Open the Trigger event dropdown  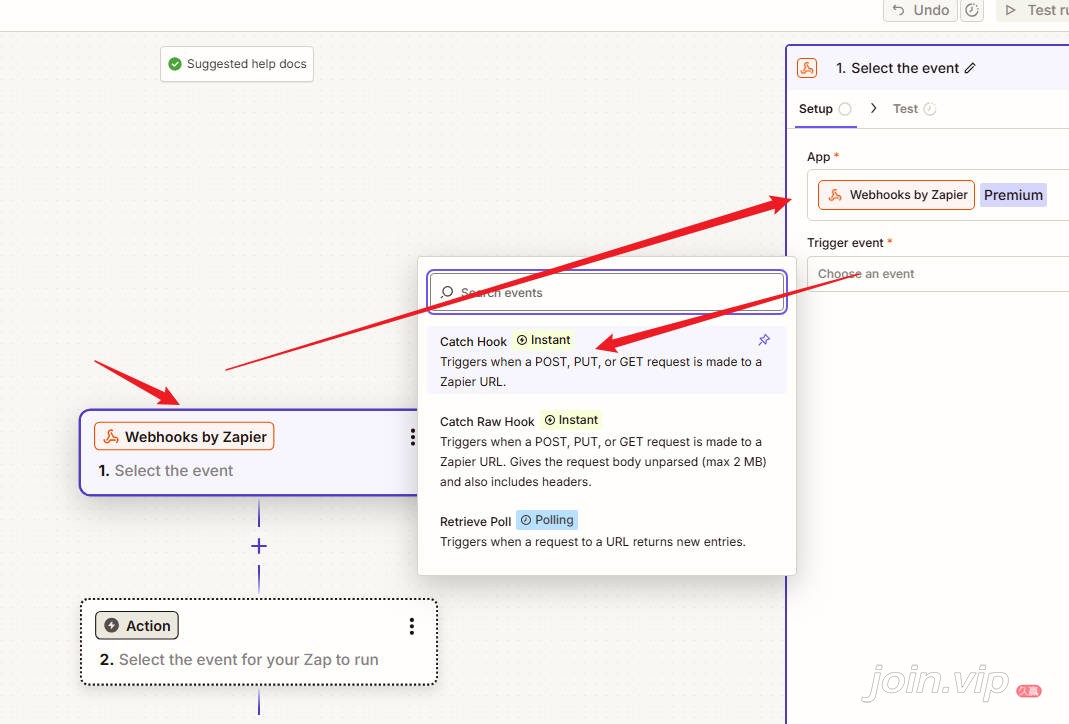coord(938,274)
